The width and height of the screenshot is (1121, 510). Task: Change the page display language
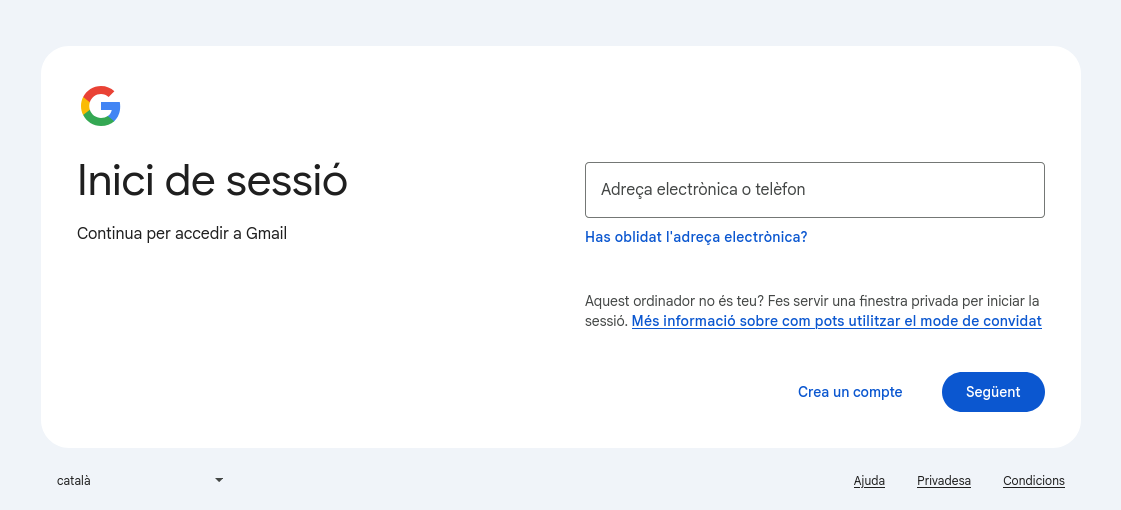(140, 480)
